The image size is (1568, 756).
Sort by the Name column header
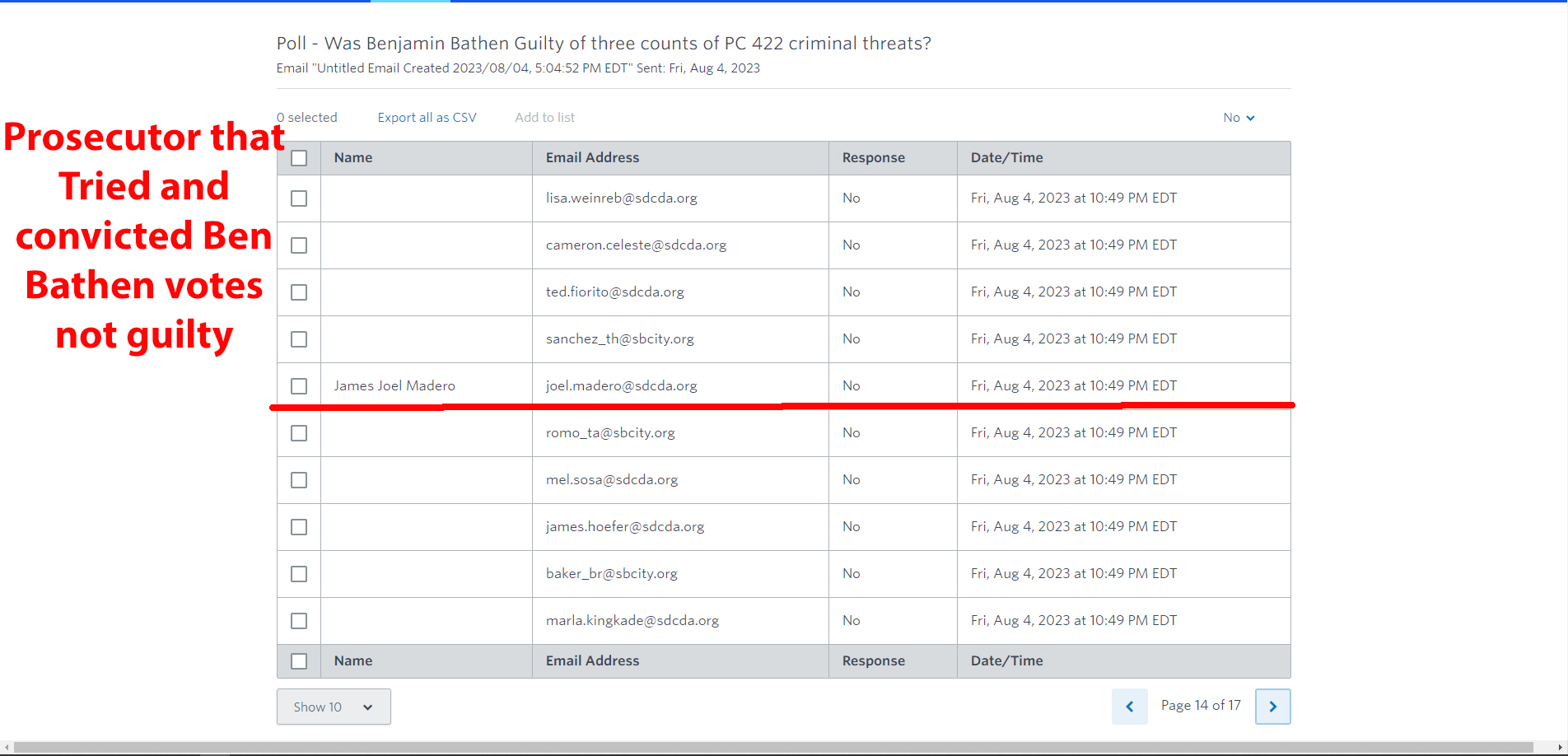353,158
